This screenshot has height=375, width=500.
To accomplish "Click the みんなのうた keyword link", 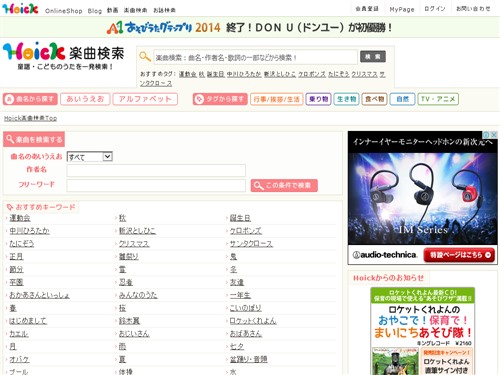I will tap(138, 295).
